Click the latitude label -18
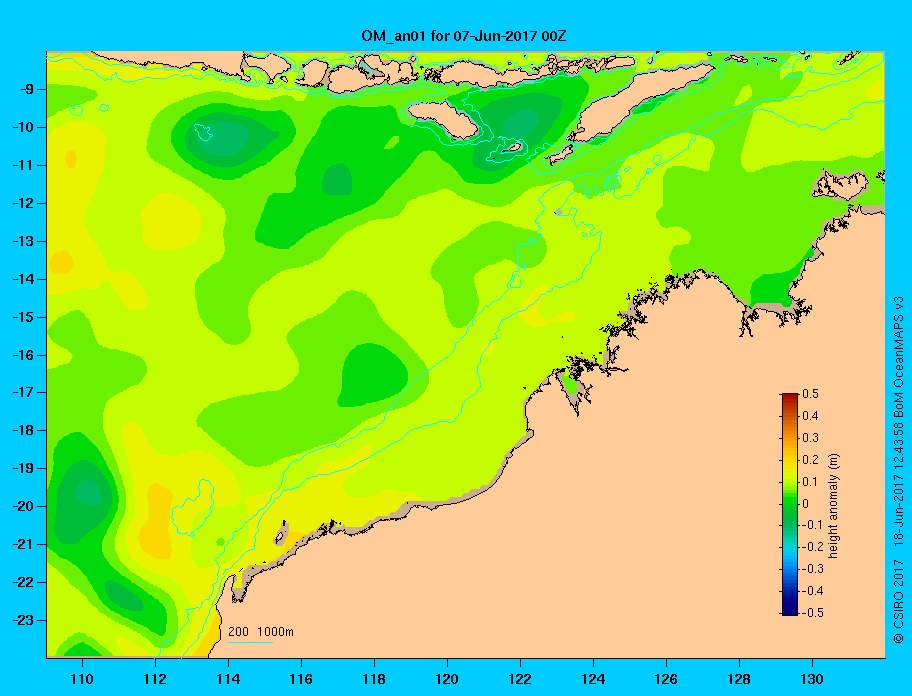Screen dimensions: 912x696 pos(22,431)
